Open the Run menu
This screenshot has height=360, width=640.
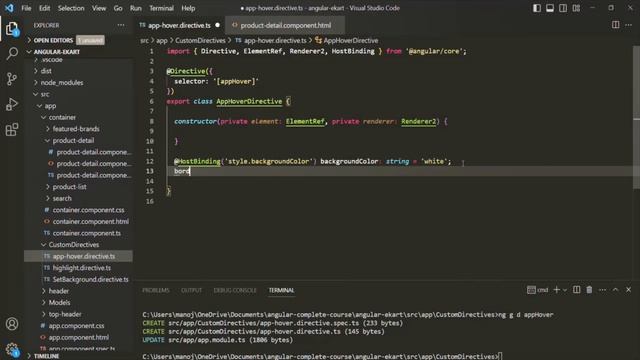tap(136, 8)
